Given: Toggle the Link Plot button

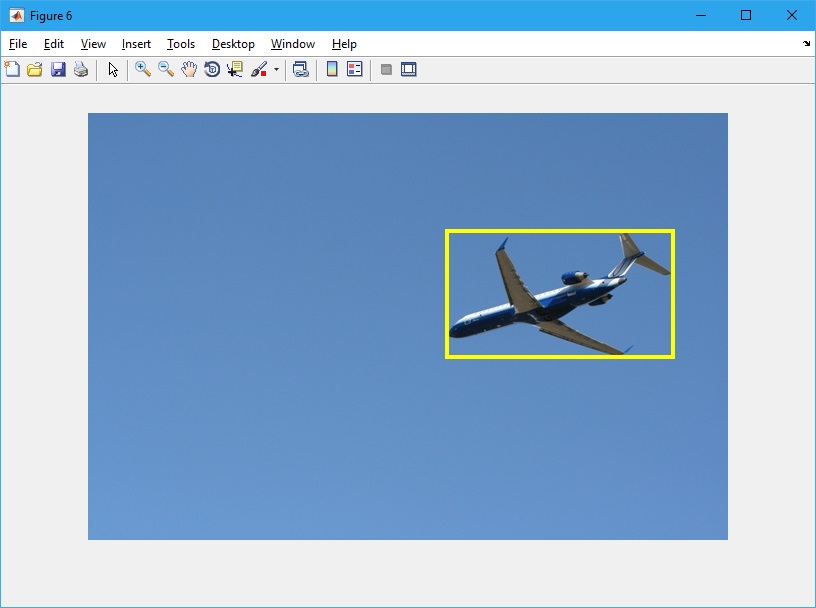Looking at the screenshot, I should (x=300, y=69).
